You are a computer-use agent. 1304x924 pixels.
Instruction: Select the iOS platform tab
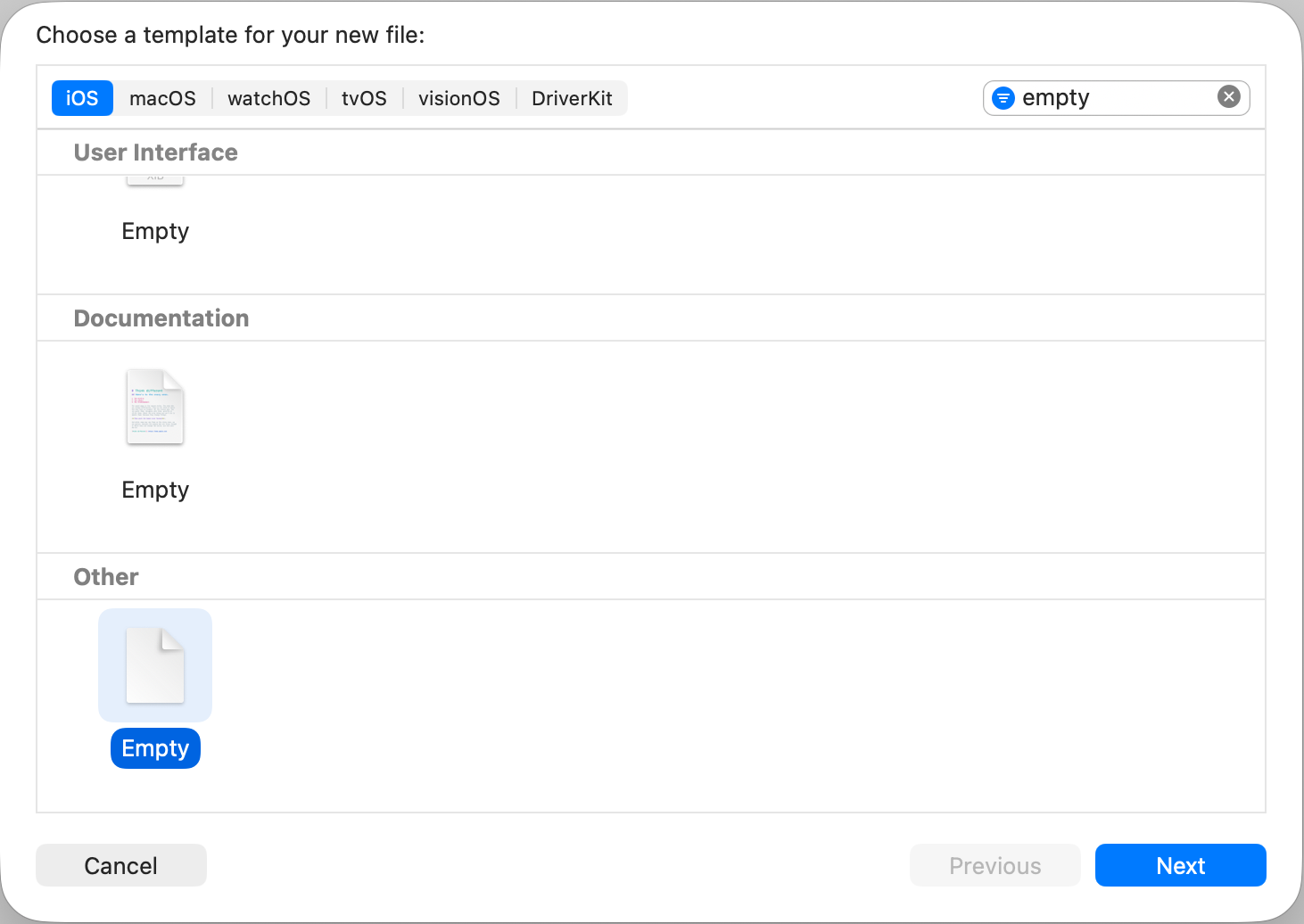pyautogui.click(x=82, y=98)
